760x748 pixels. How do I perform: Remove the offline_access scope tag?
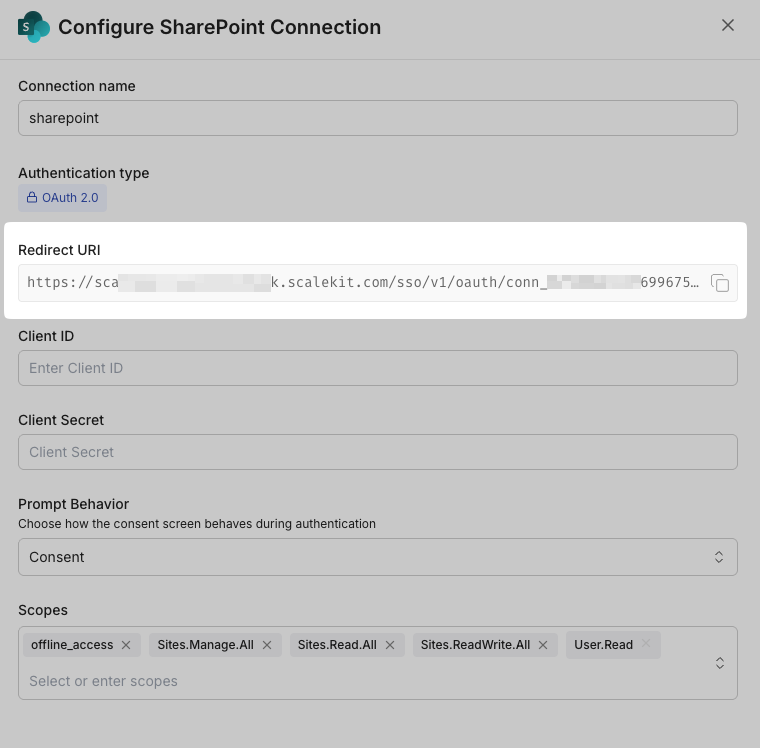tap(126, 645)
